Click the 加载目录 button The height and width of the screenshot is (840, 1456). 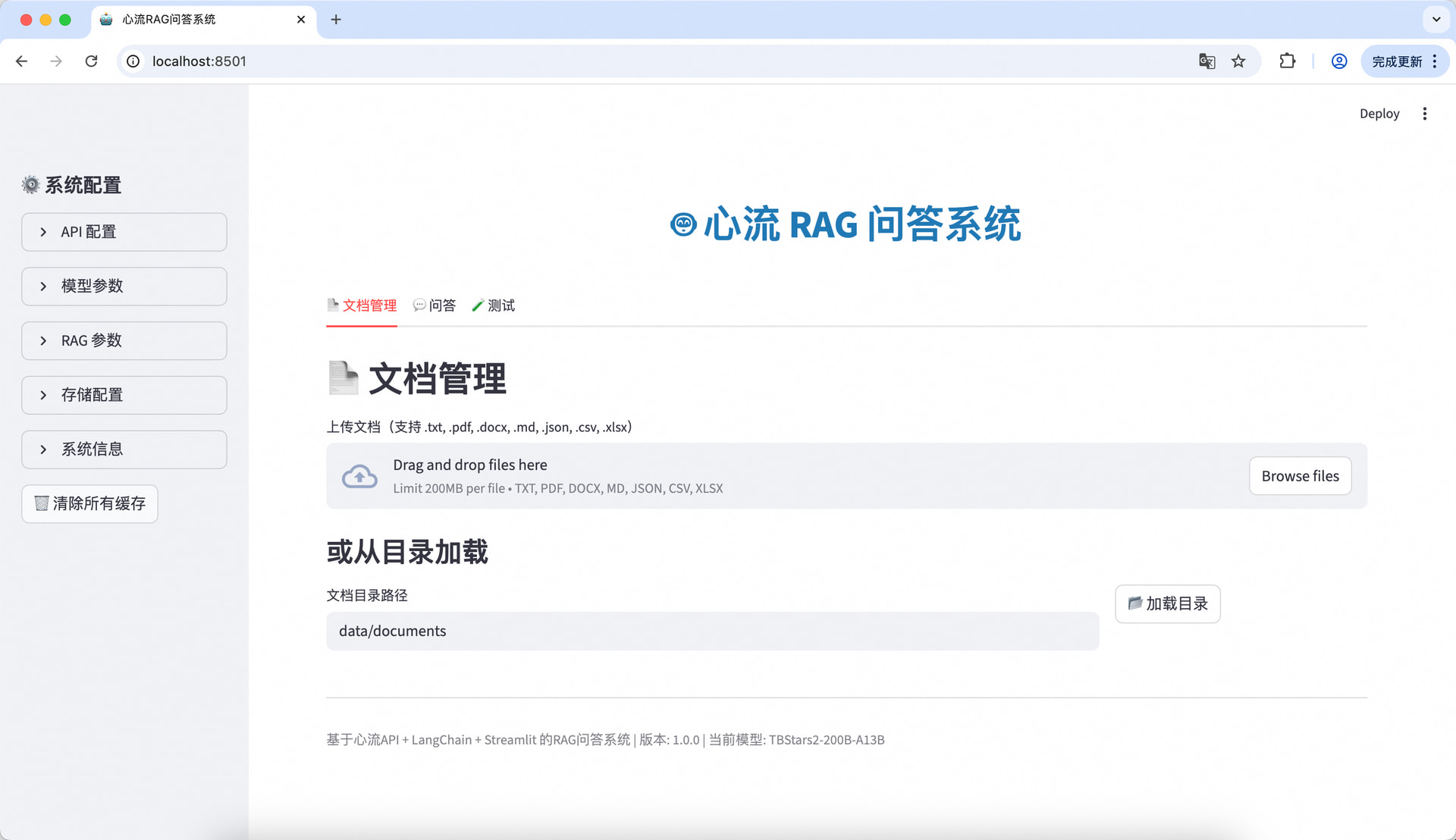pos(1167,604)
